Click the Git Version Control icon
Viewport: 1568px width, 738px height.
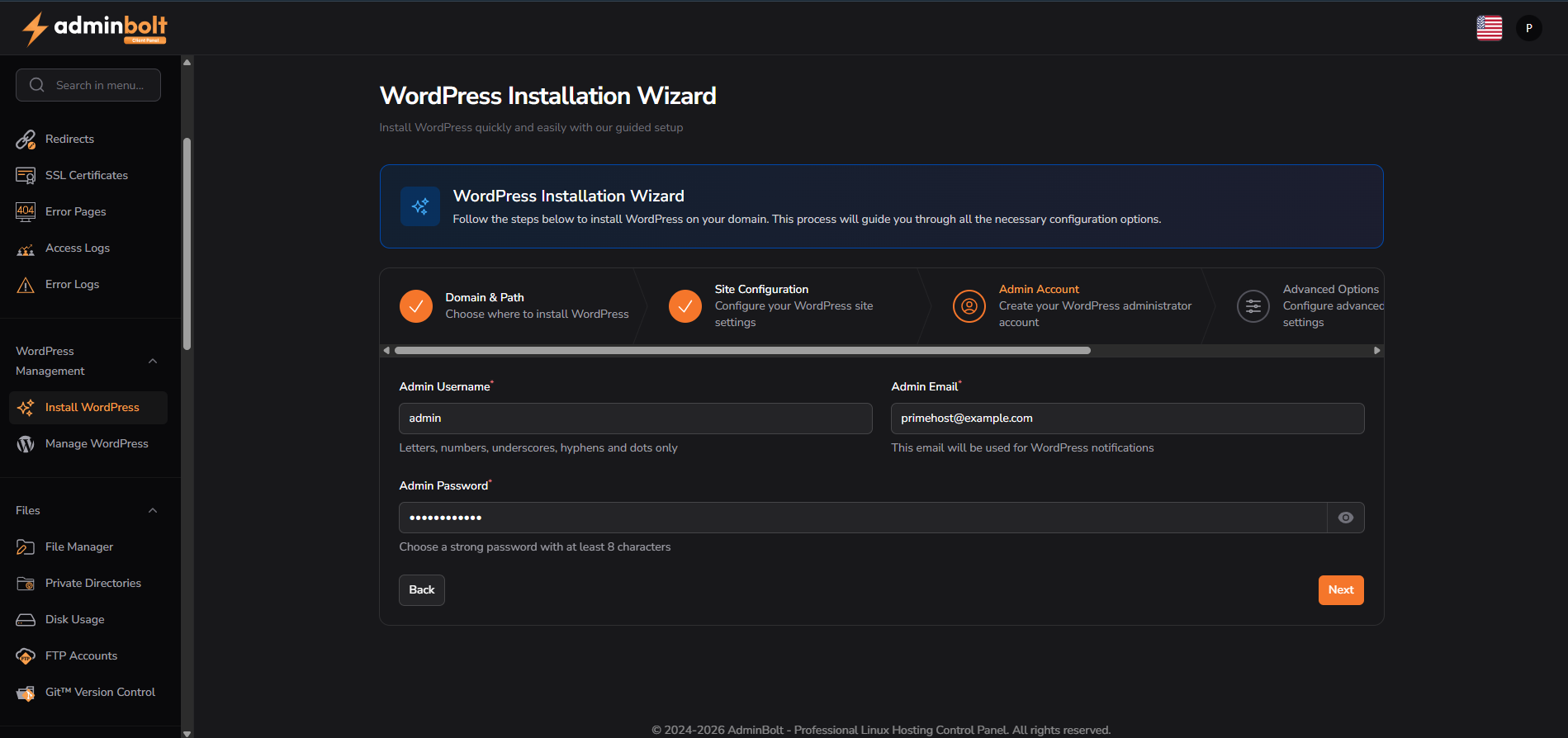pos(26,693)
